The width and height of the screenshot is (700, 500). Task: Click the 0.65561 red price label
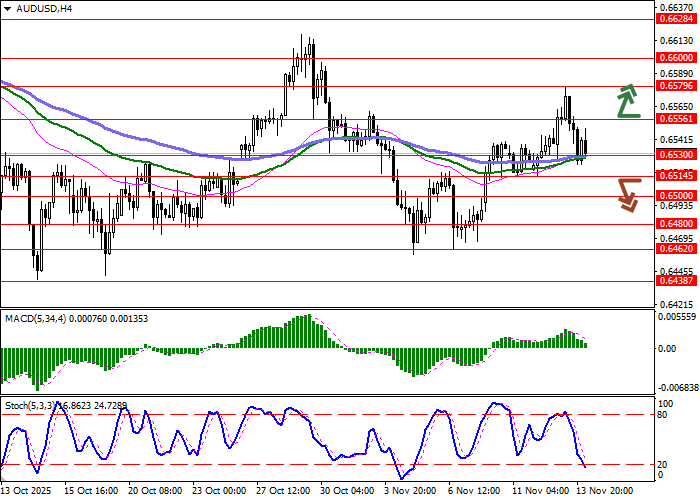tap(677, 119)
